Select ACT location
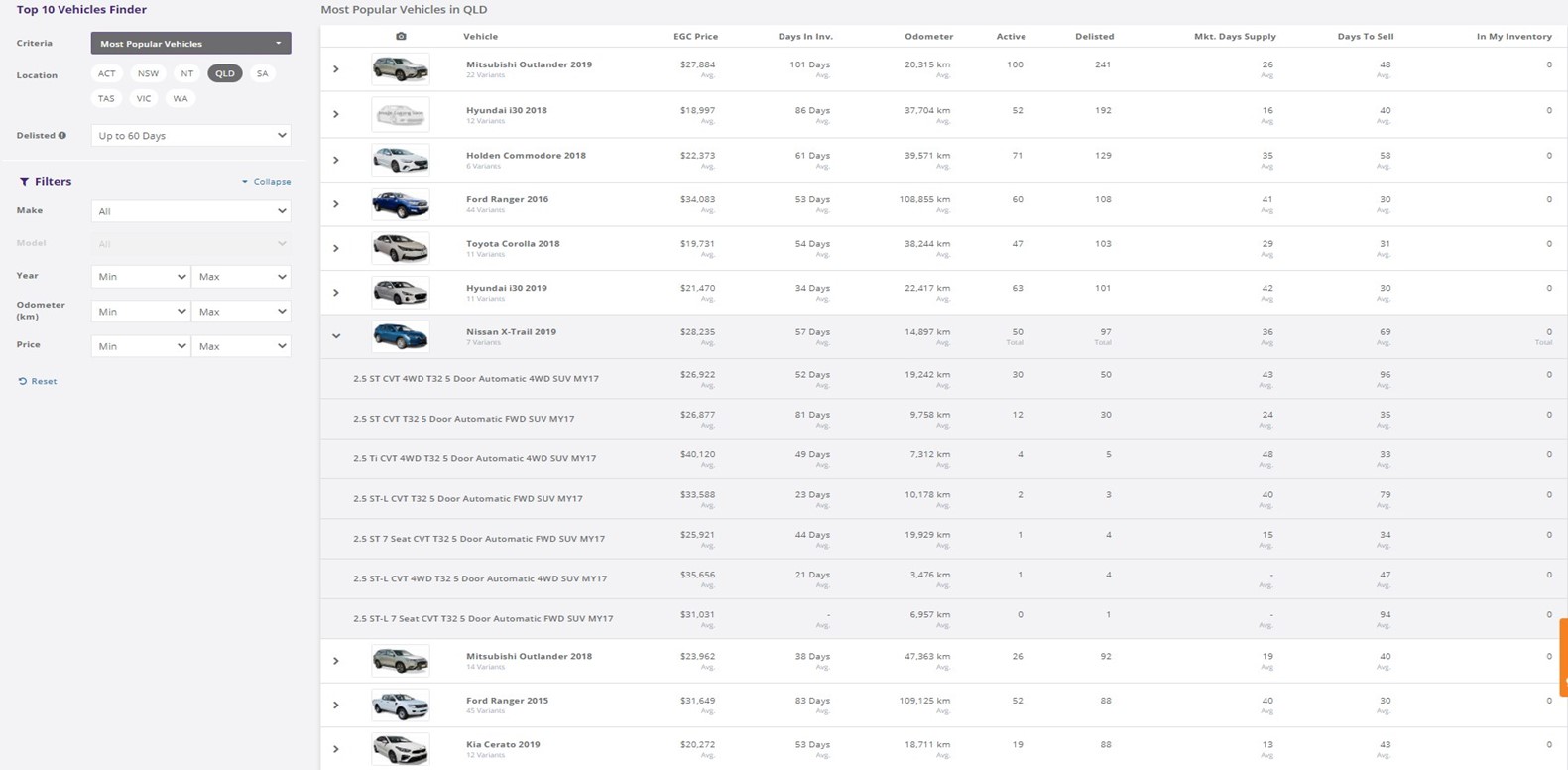The image size is (1568, 770). (106, 73)
